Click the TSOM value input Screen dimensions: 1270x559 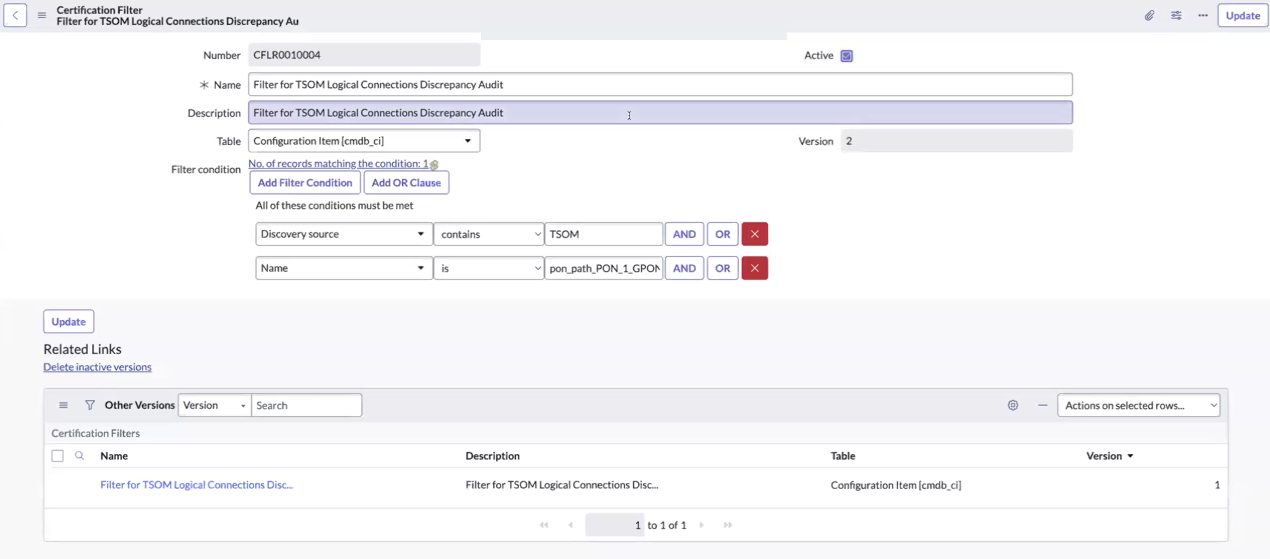604,234
